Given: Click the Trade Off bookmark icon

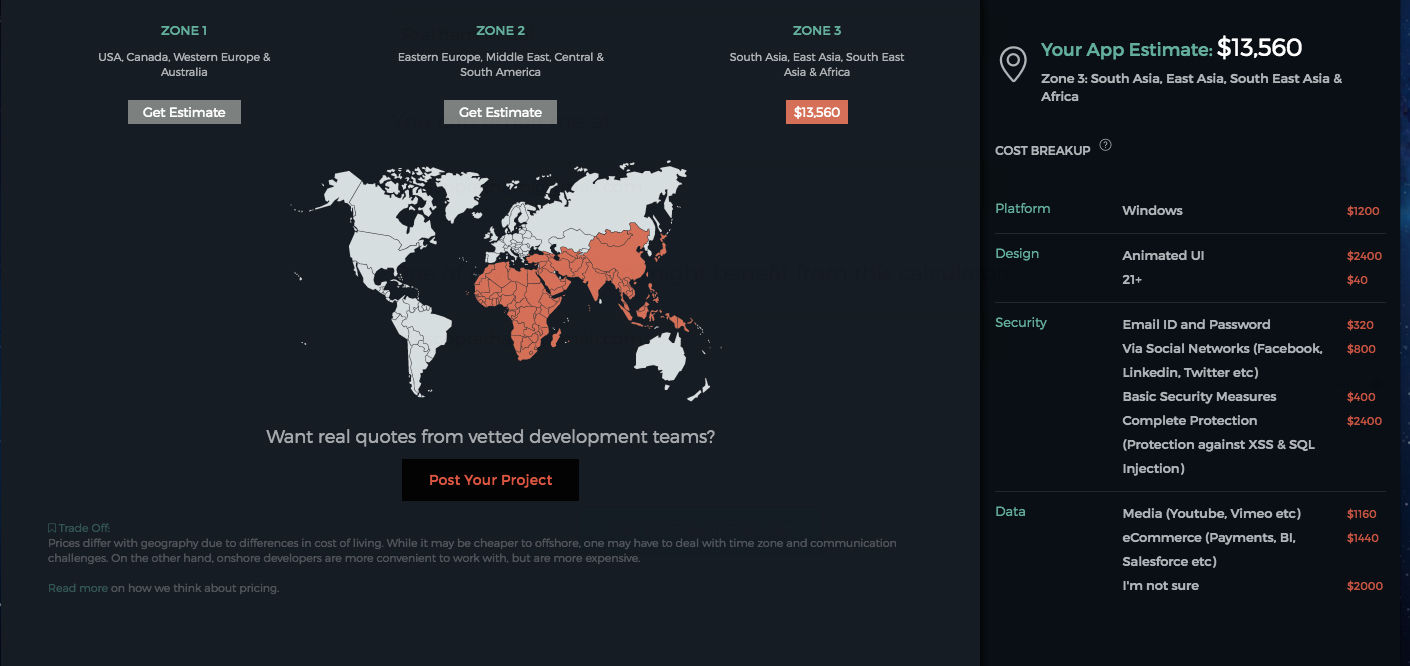Looking at the screenshot, I should pyautogui.click(x=52, y=528).
